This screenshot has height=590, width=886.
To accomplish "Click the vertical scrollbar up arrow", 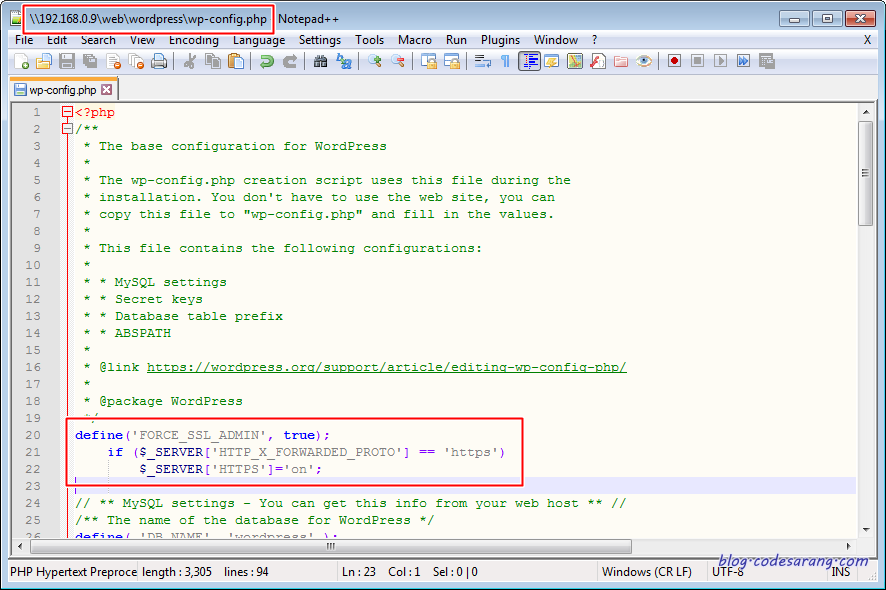I will click(866, 112).
